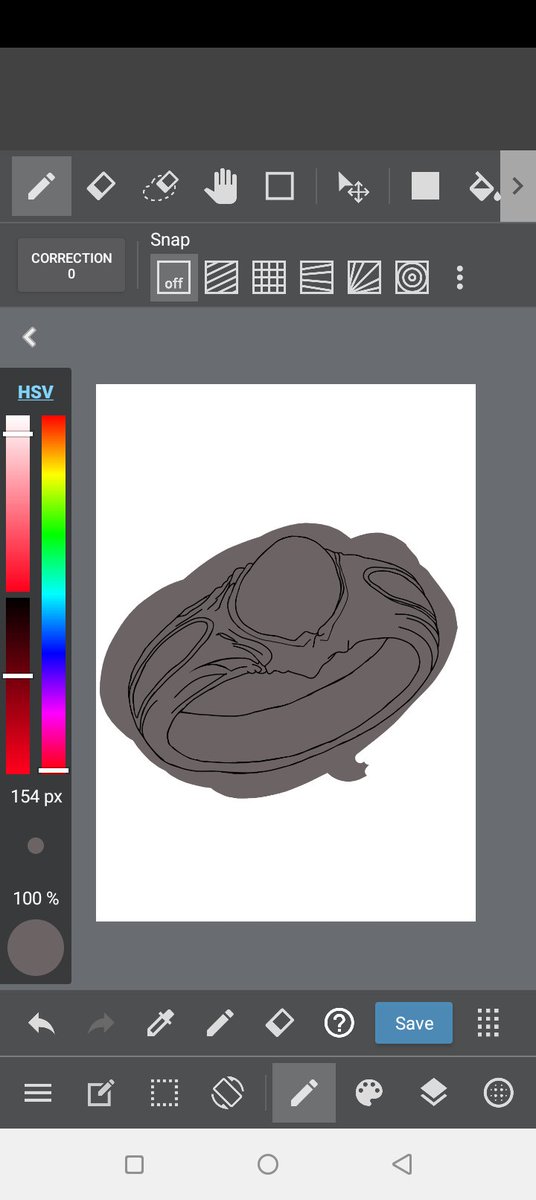536x1200 pixels.
Task: Redo the undone action
Action: 101,1023
